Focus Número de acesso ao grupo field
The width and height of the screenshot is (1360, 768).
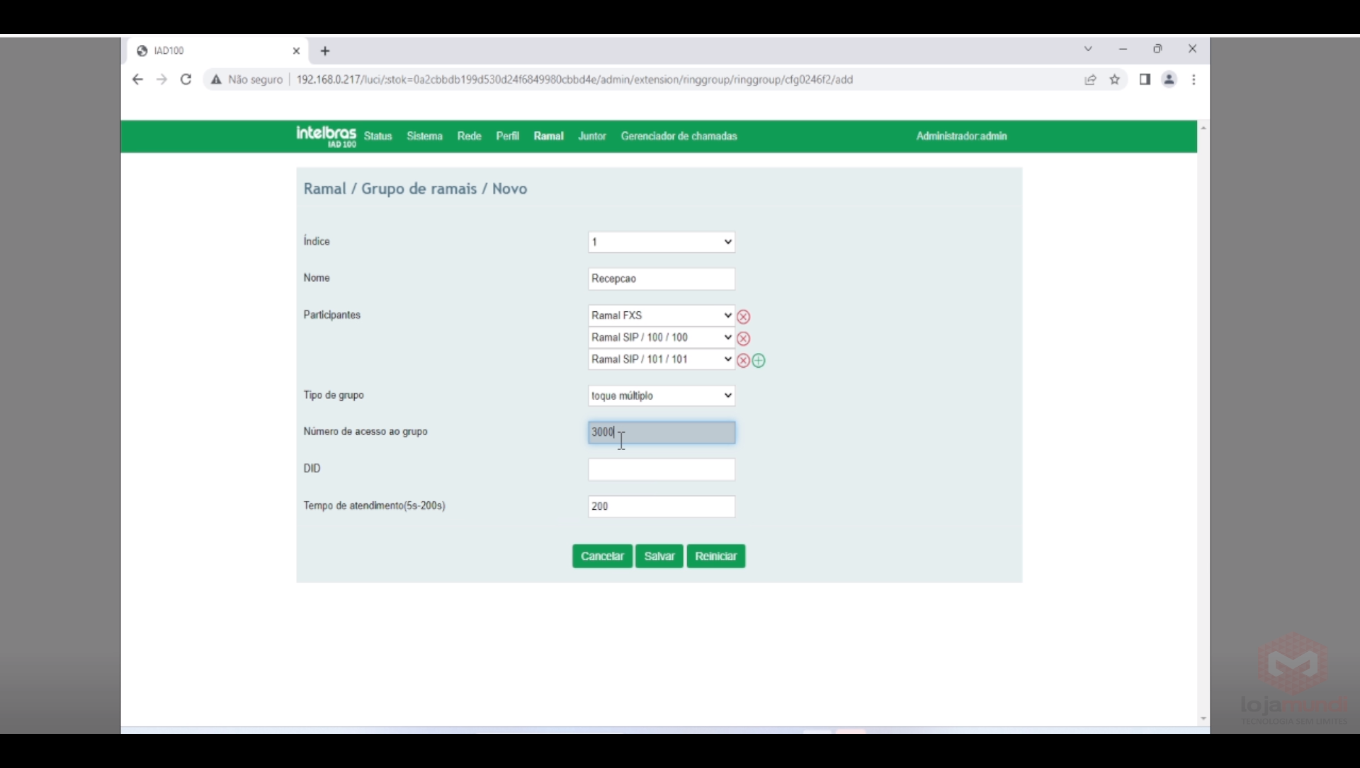point(662,432)
